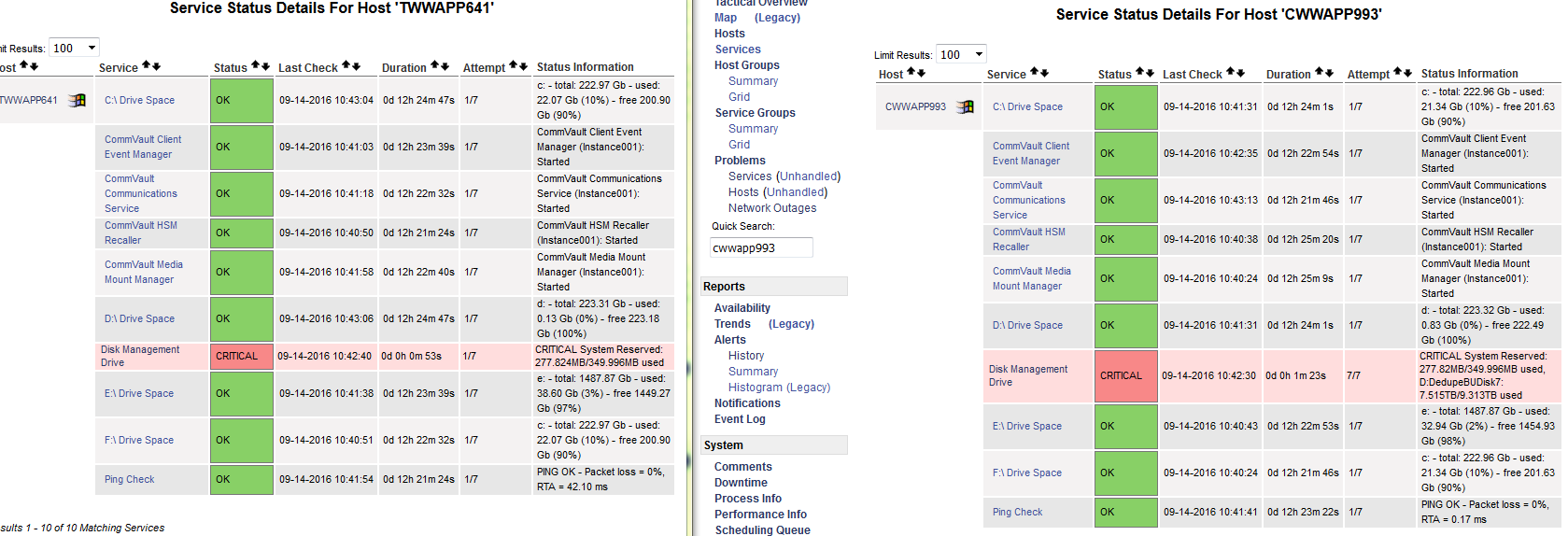Open Event Log from the Reports menu
Image resolution: width=1568 pixels, height=536 pixels.
(x=740, y=419)
